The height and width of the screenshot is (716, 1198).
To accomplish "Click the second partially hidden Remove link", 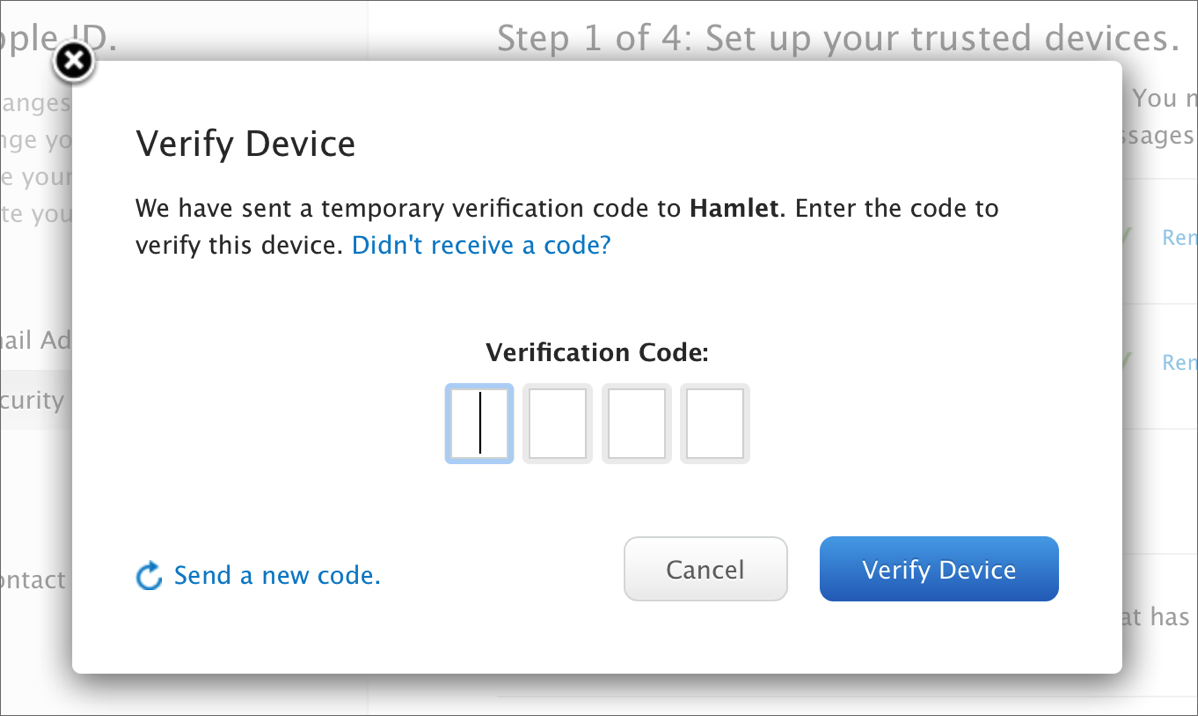I will [x=1179, y=362].
